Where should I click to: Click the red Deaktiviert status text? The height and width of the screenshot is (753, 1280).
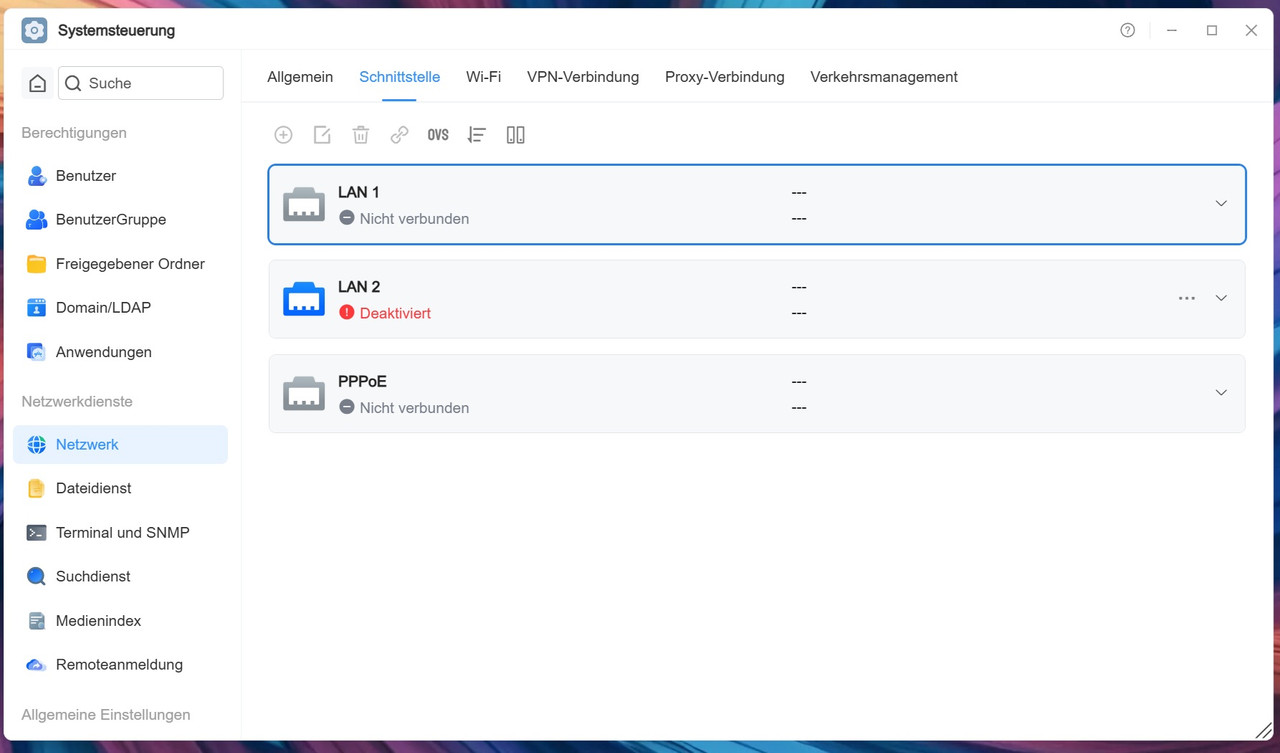tap(395, 313)
